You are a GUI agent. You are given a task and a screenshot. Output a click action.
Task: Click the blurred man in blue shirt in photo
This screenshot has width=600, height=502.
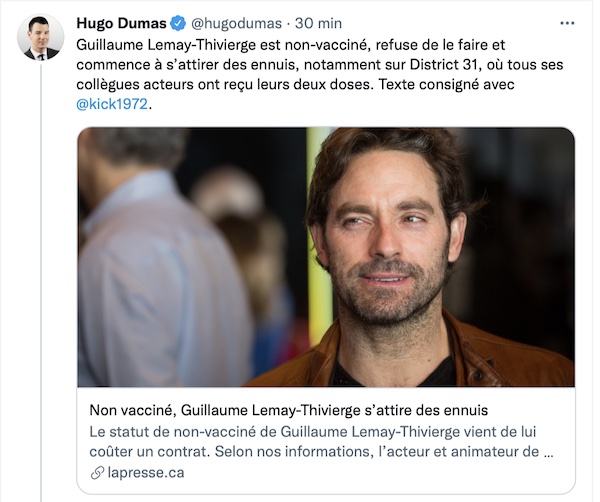(161, 268)
